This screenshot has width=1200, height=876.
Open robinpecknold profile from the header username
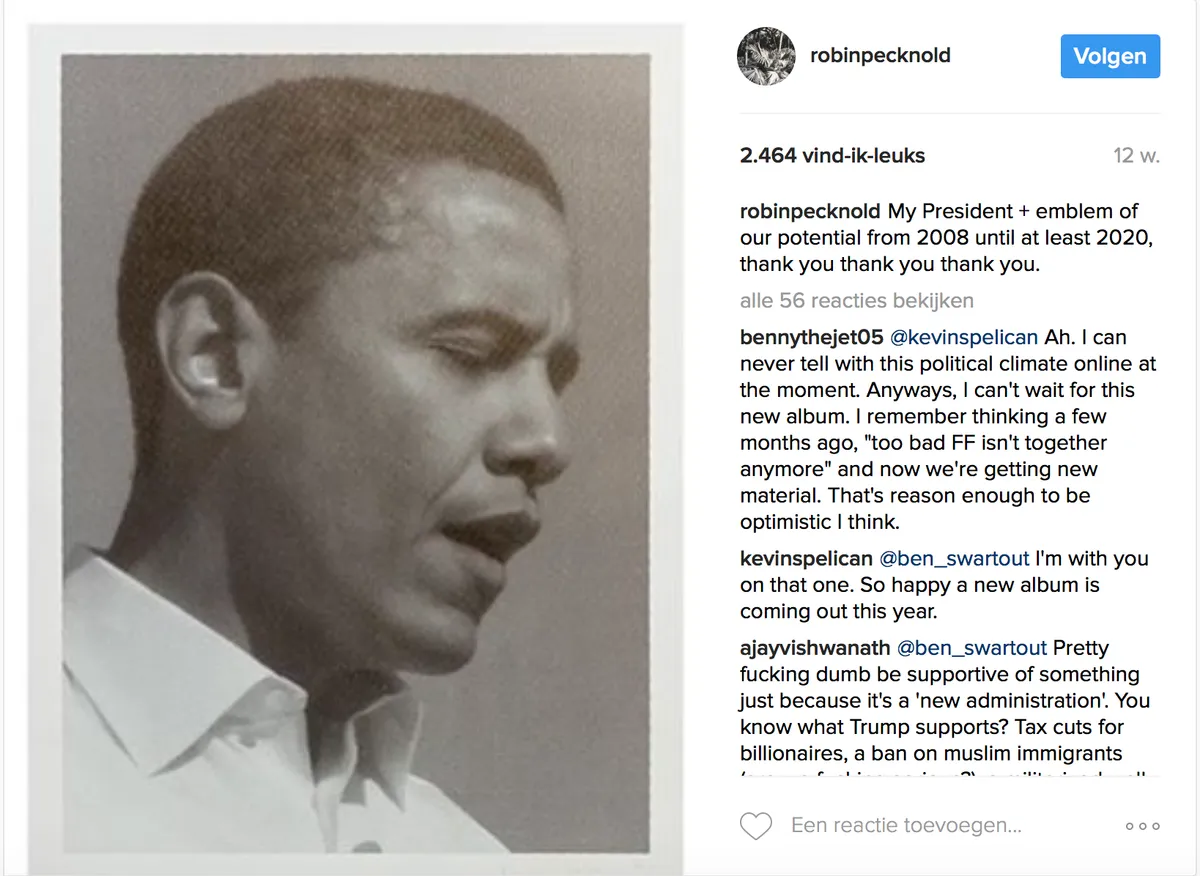(x=880, y=56)
